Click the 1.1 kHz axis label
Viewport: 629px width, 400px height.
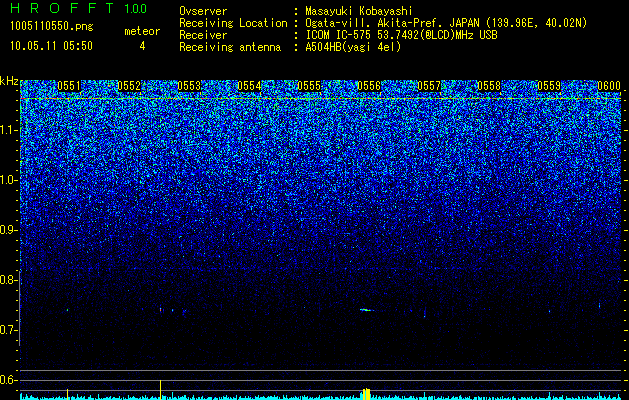click(8, 130)
